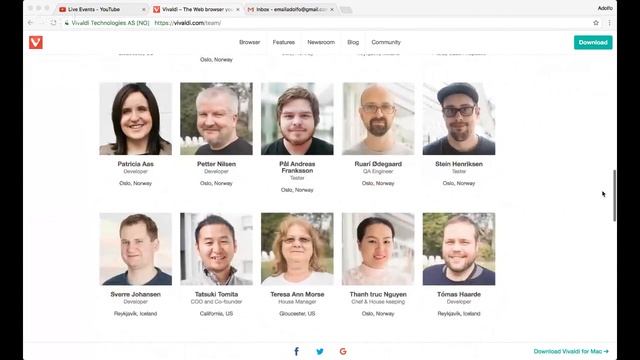
Task: Switch to the Gmail Inbox tab
Action: pos(291,9)
